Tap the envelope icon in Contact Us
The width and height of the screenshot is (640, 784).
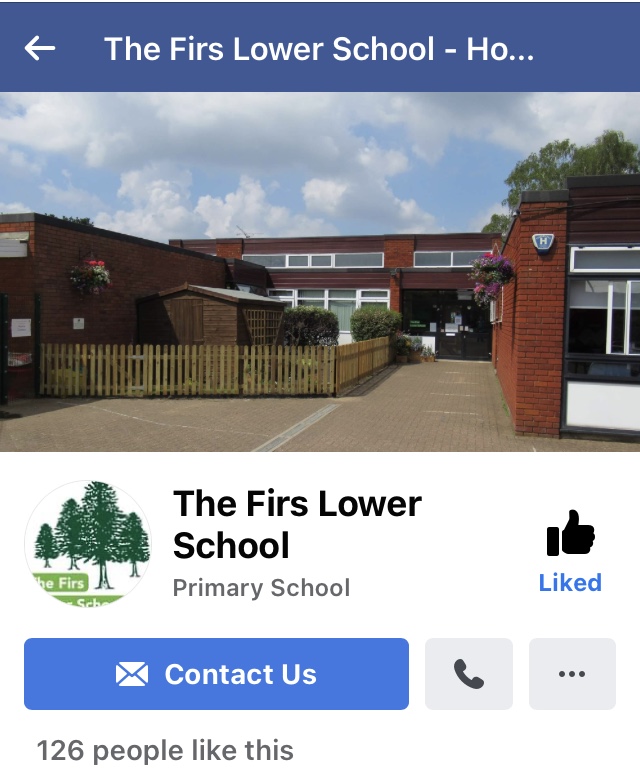pyautogui.click(x=132, y=674)
